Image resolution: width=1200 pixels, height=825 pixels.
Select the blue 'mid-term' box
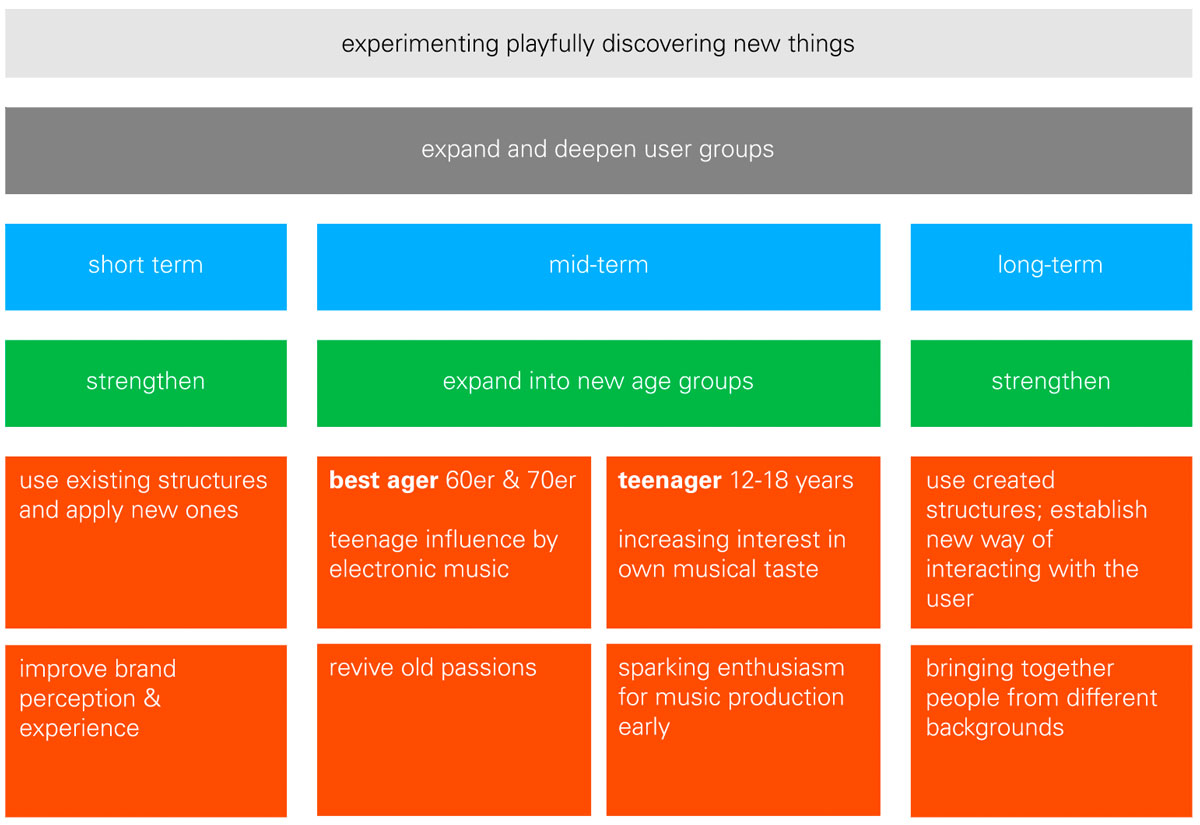coord(598,266)
